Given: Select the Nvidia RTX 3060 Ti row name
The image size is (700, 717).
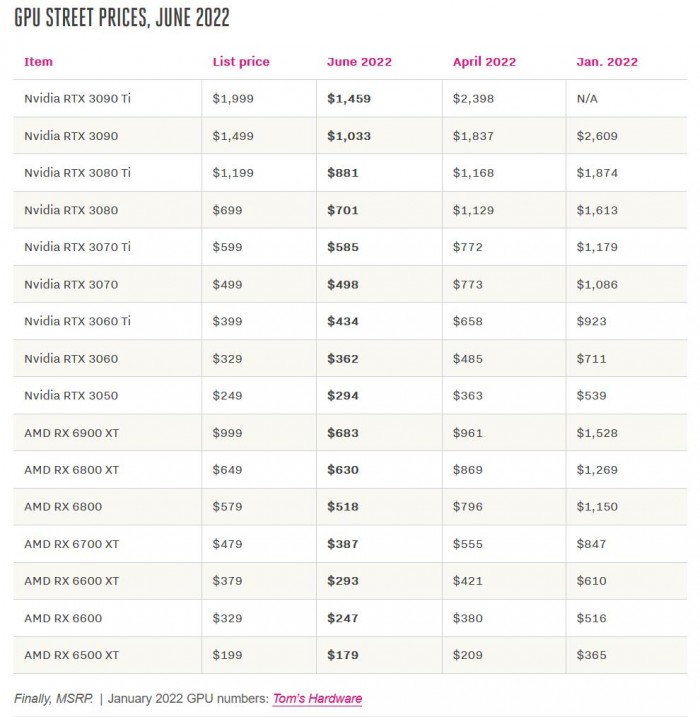Looking at the screenshot, I should (x=78, y=321).
